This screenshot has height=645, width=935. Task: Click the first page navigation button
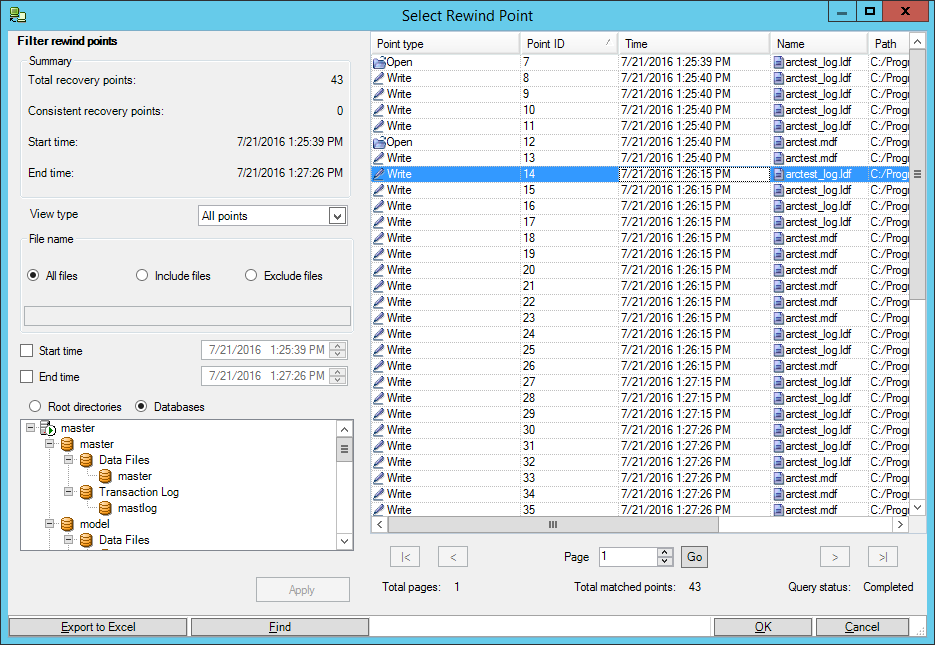405,557
